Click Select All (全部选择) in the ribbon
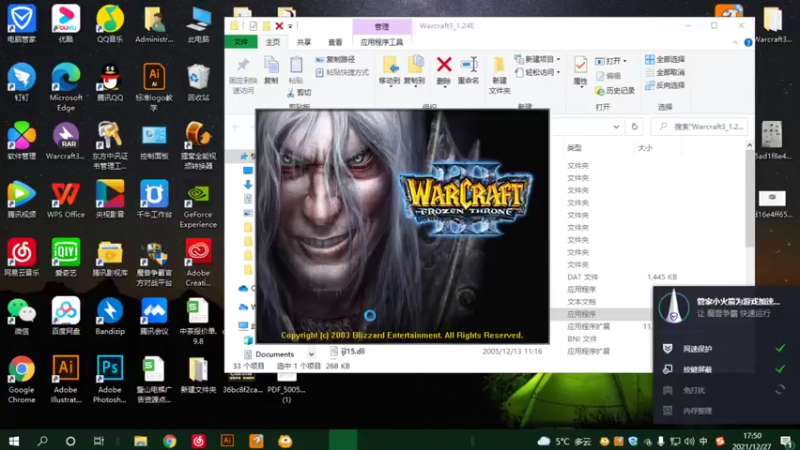 click(665, 59)
